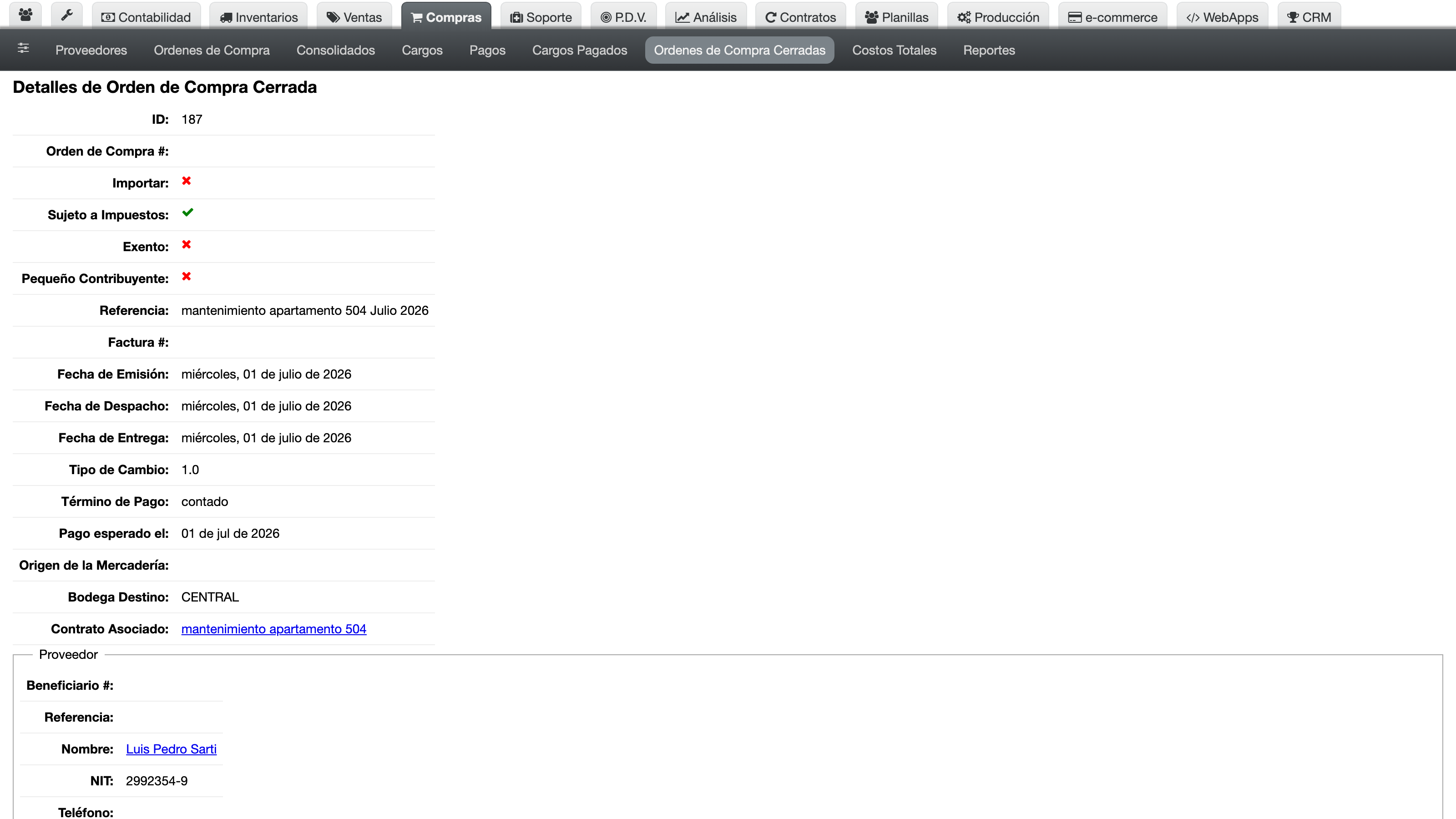Click the Fecha de Despacho date value
This screenshot has width=1456, height=819.
tap(266, 406)
